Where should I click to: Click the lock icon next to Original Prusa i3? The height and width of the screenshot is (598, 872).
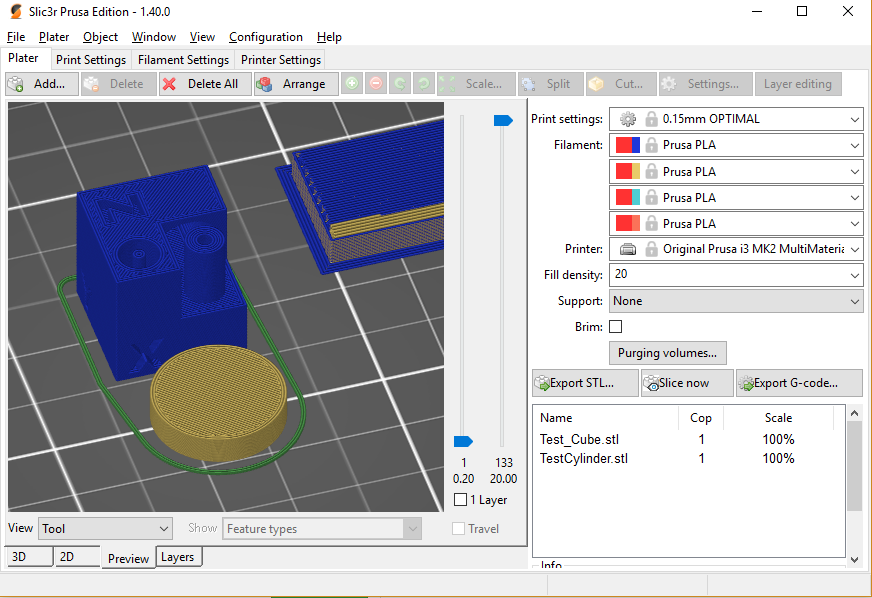click(x=651, y=249)
